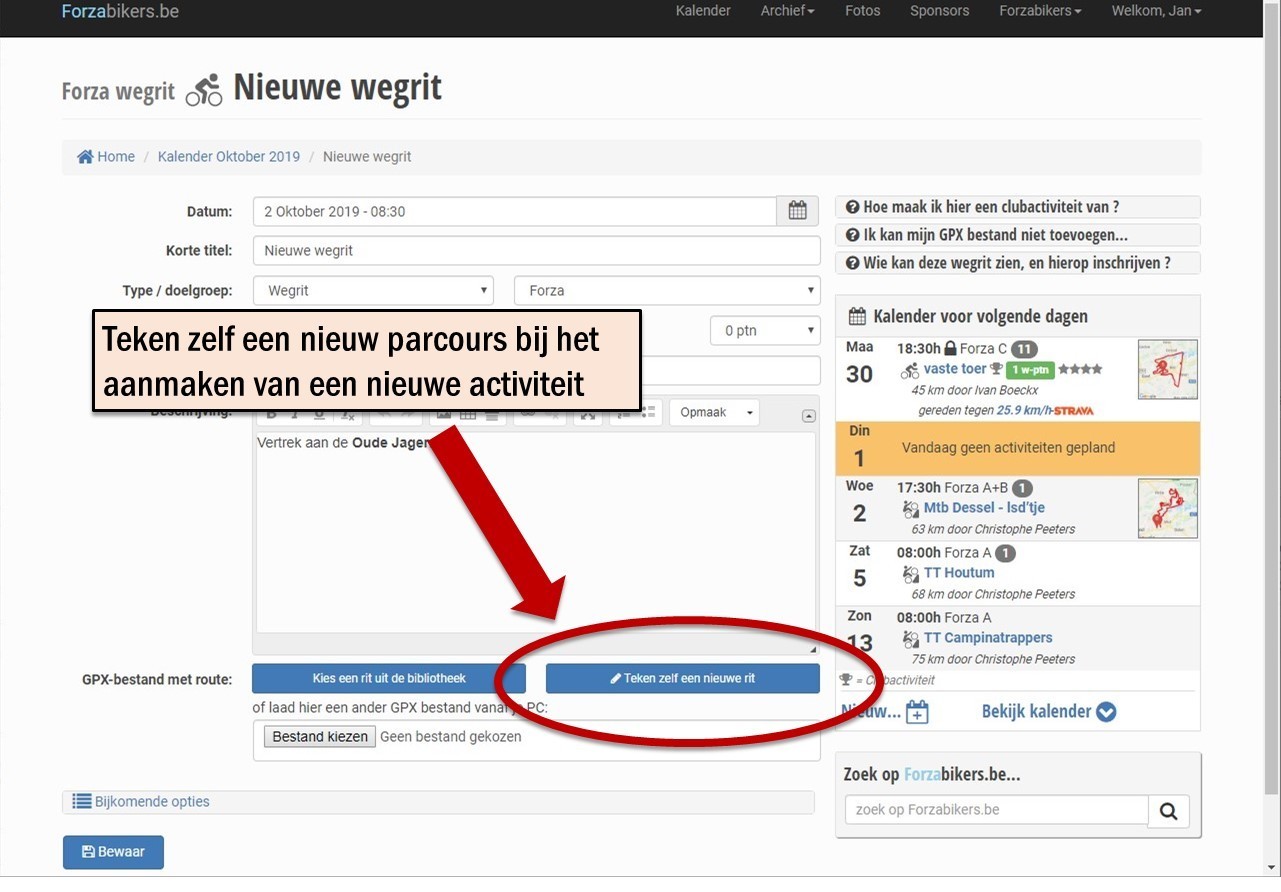Click the STRAVA logo
Image resolution: width=1281 pixels, height=892 pixels.
(x=1072, y=411)
